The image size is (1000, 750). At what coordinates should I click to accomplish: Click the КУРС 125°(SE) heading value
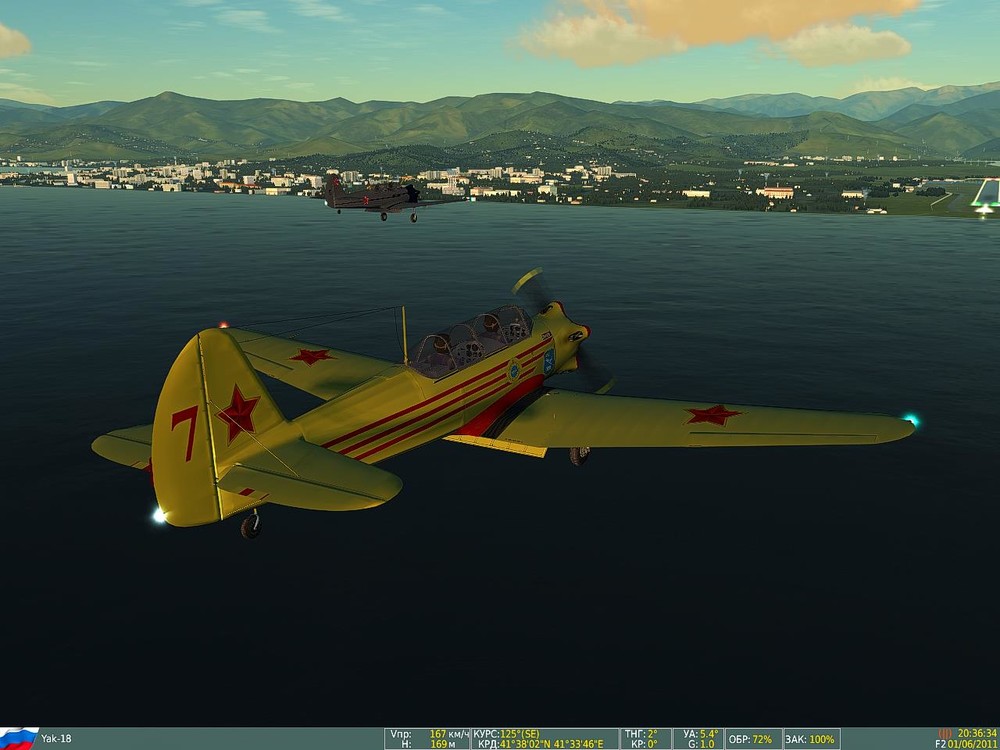[x=506, y=733]
